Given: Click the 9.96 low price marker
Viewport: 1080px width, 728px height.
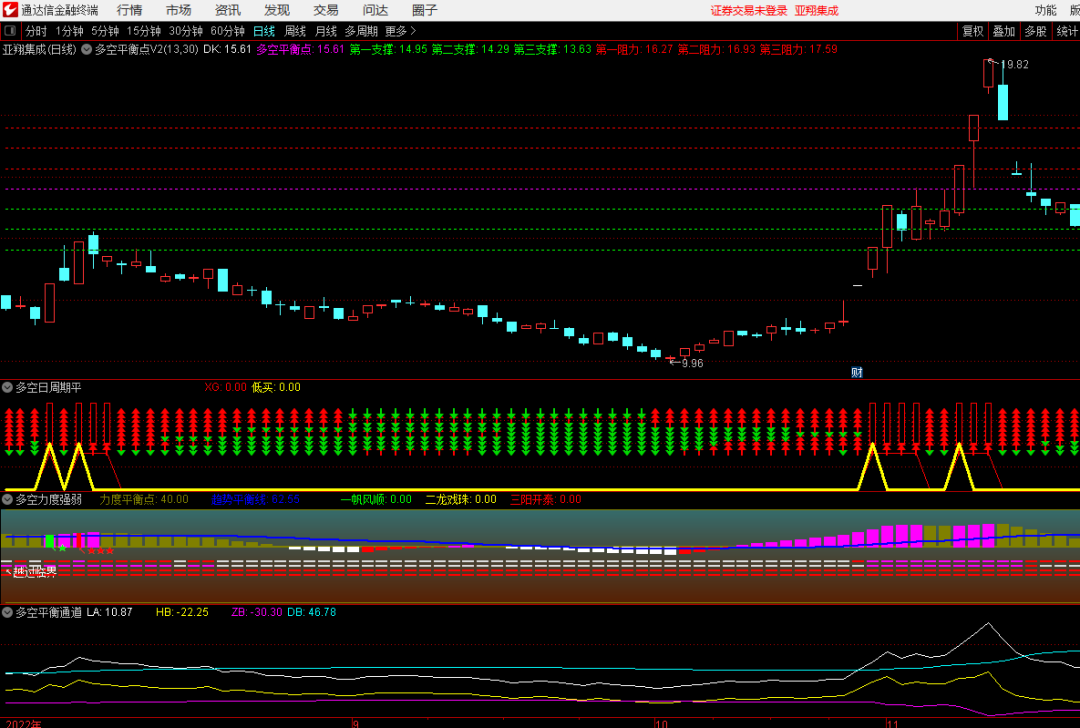Looking at the screenshot, I should 690,363.
